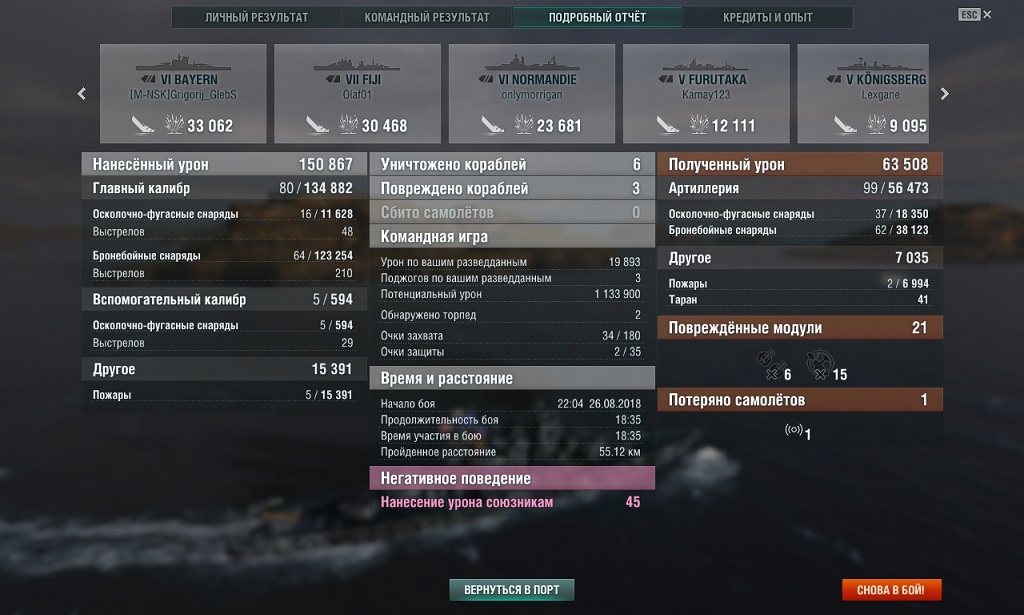This screenshot has width=1024, height=615.
Task: Click the Вернуться в порт button
Action: 511,590
